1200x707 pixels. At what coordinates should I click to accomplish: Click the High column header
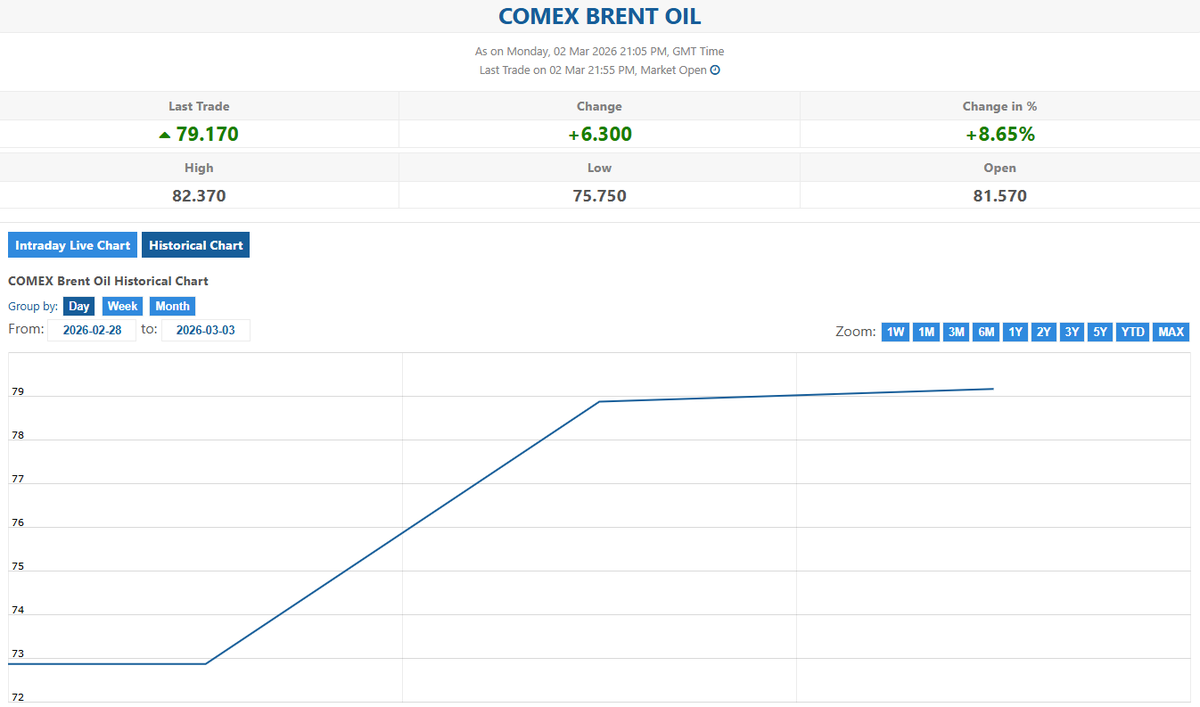tap(199, 168)
